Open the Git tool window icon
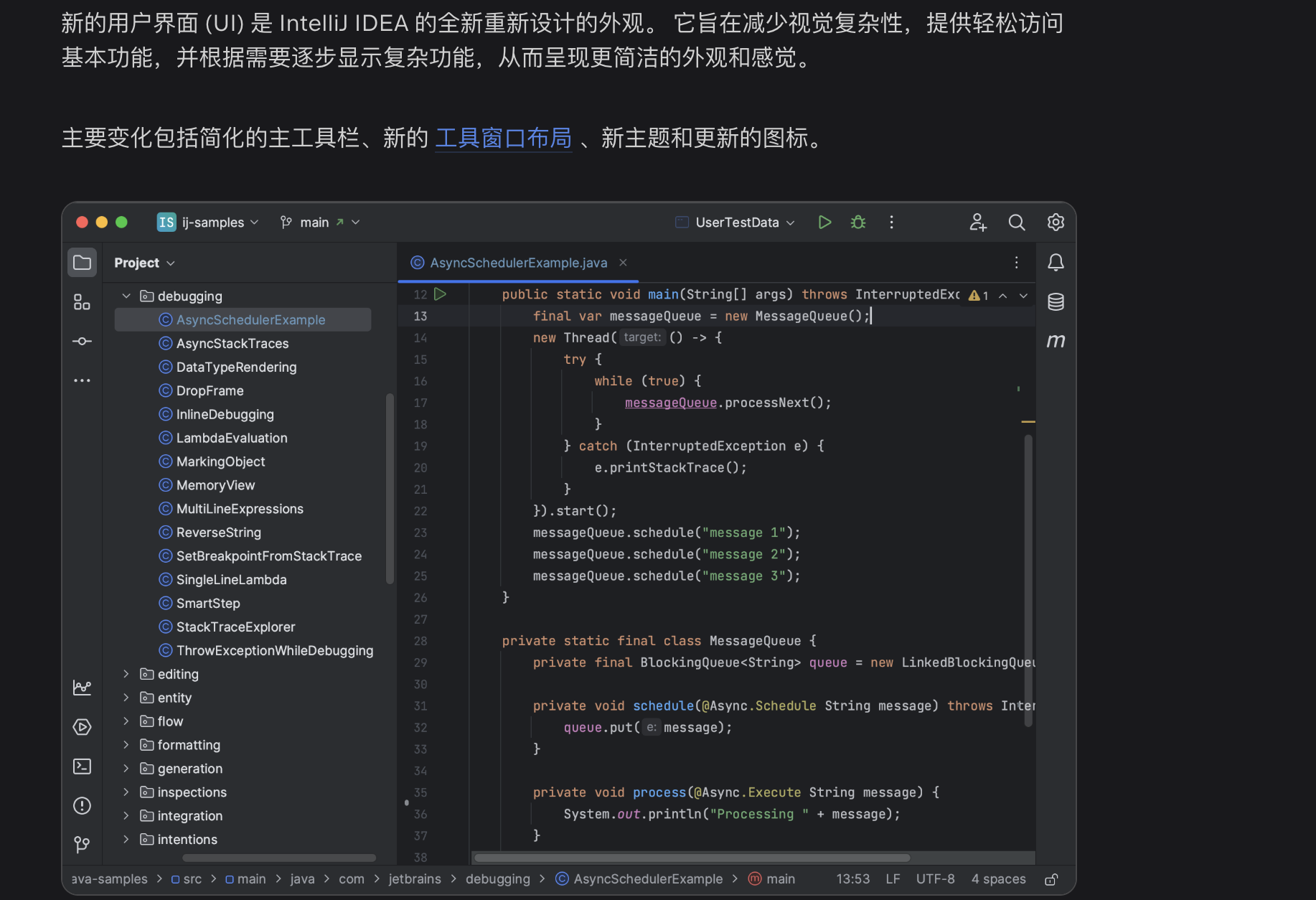This screenshot has height=900, width=1316. (82, 845)
